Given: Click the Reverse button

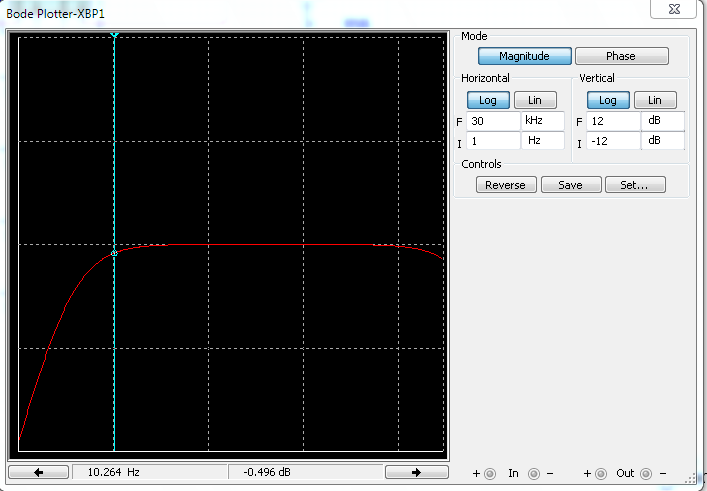Looking at the screenshot, I should tap(505, 185).
